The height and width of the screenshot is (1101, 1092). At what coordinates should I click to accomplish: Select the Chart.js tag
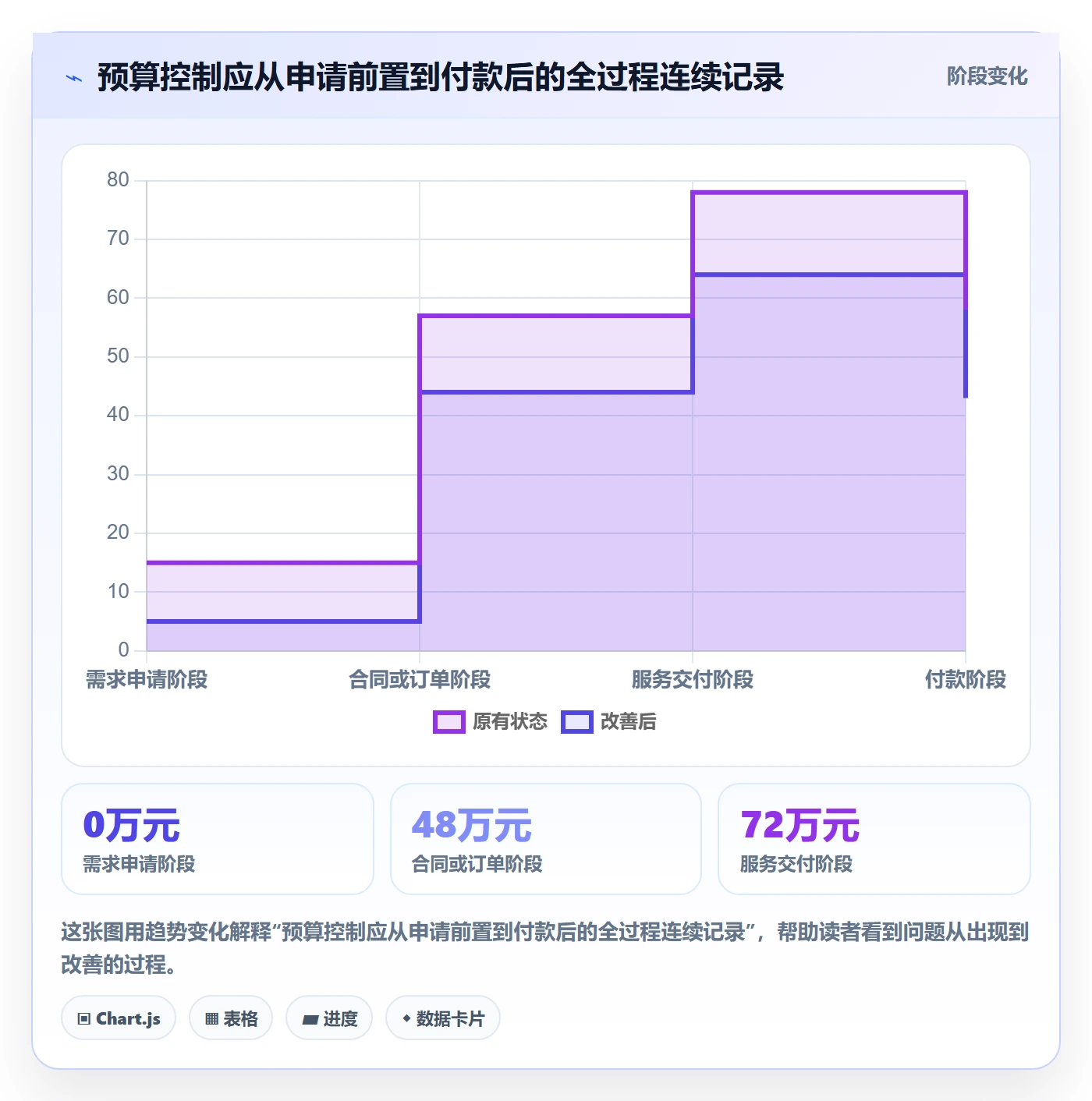(119, 1018)
